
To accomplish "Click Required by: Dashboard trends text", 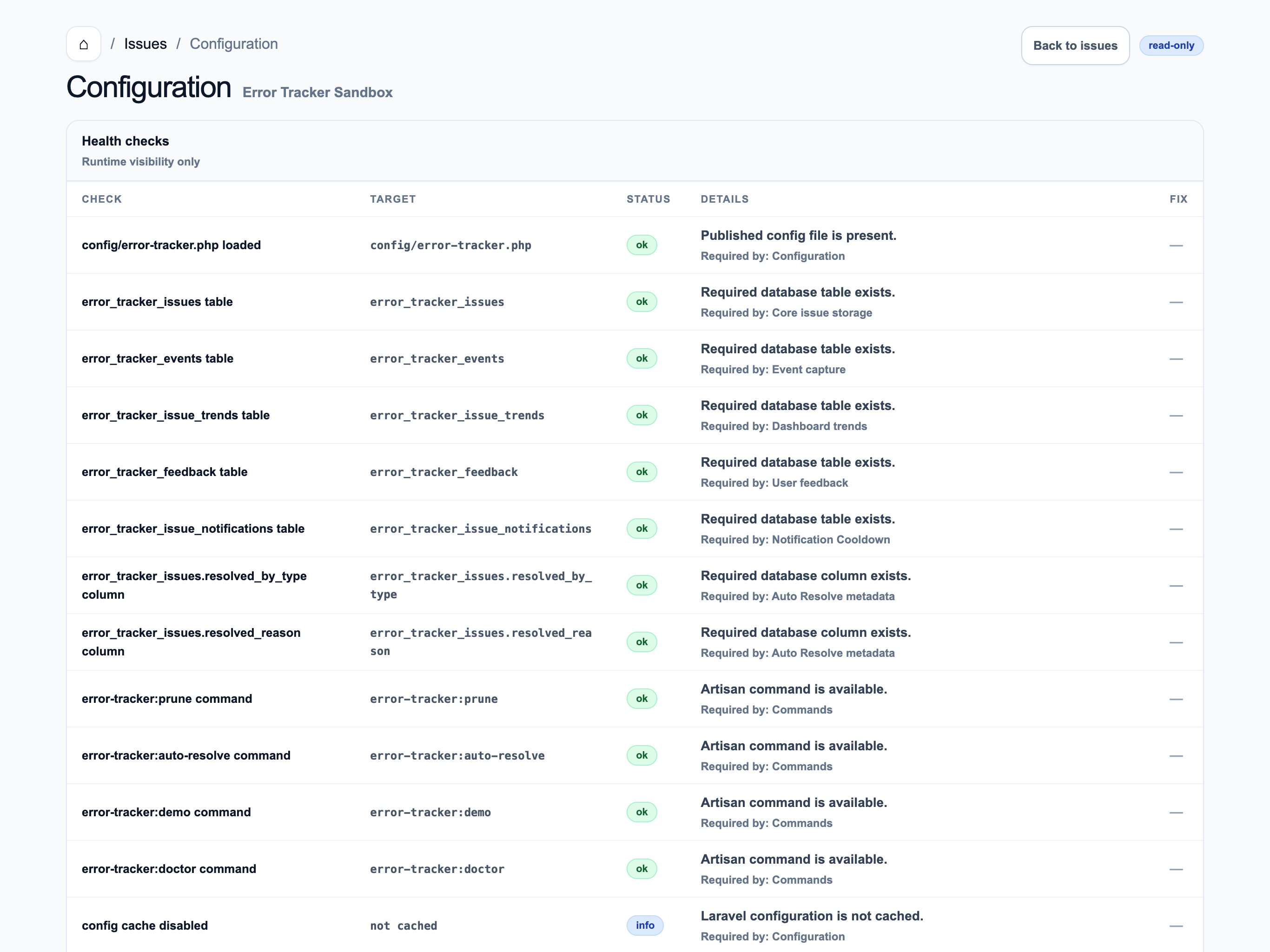I will [784, 426].
